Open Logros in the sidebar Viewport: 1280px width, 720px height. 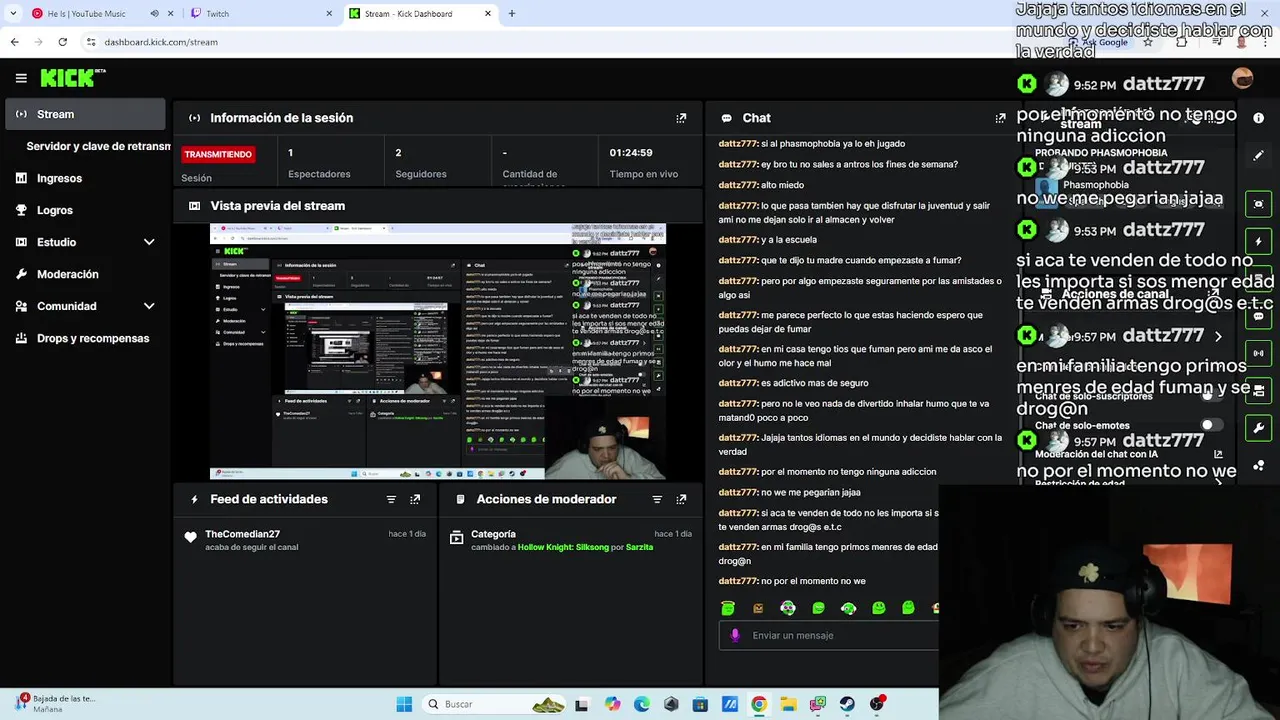tap(54, 210)
